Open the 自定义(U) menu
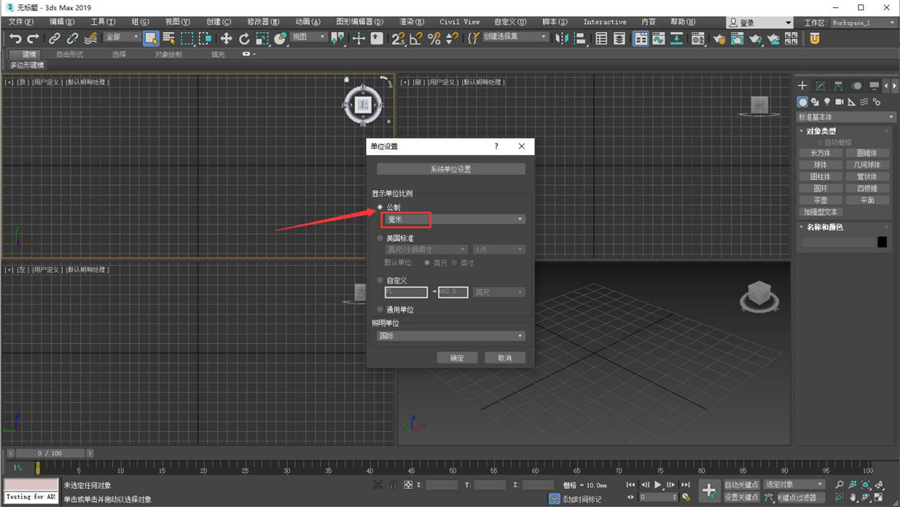900x507 pixels. (x=510, y=22)
